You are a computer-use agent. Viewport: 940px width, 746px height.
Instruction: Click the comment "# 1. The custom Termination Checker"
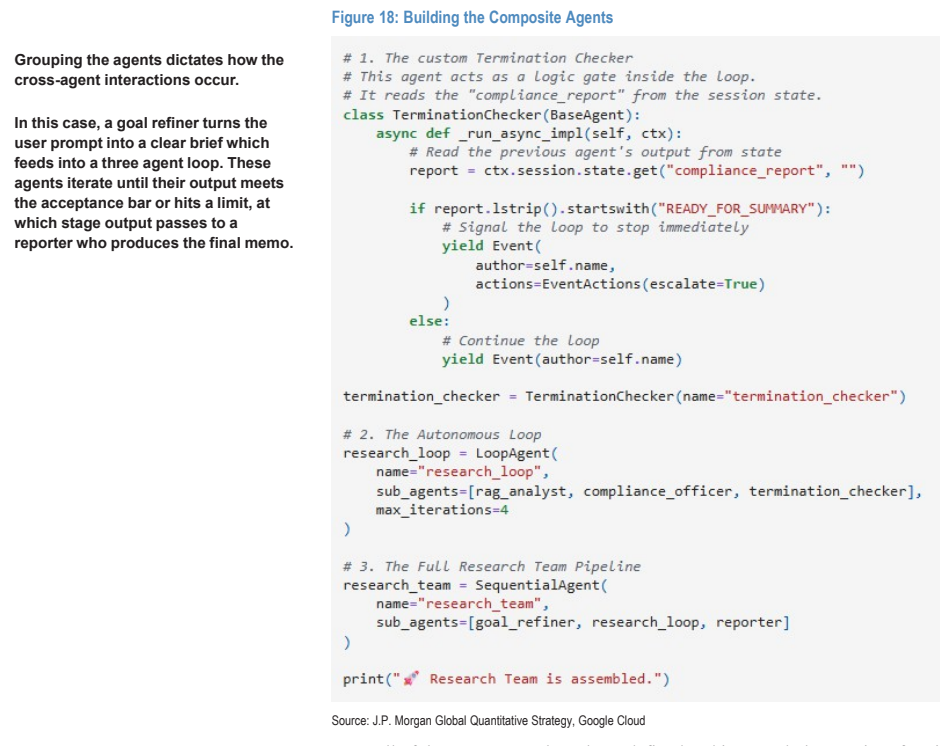[x=488, y=58]
